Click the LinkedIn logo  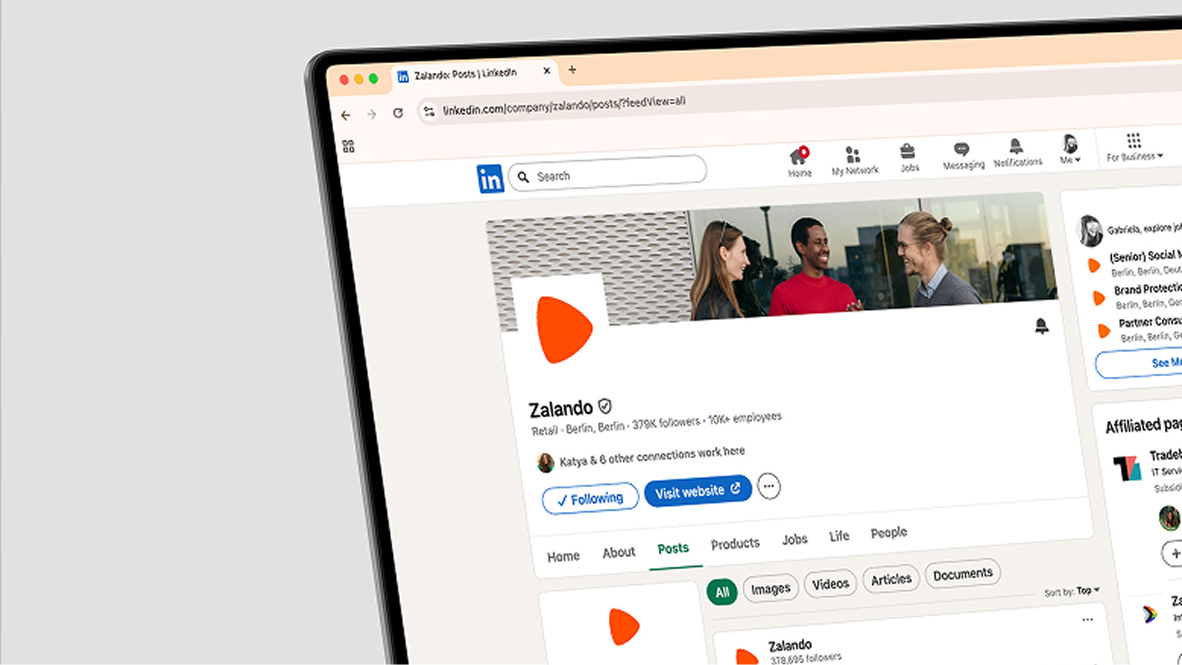coord(490,179)
